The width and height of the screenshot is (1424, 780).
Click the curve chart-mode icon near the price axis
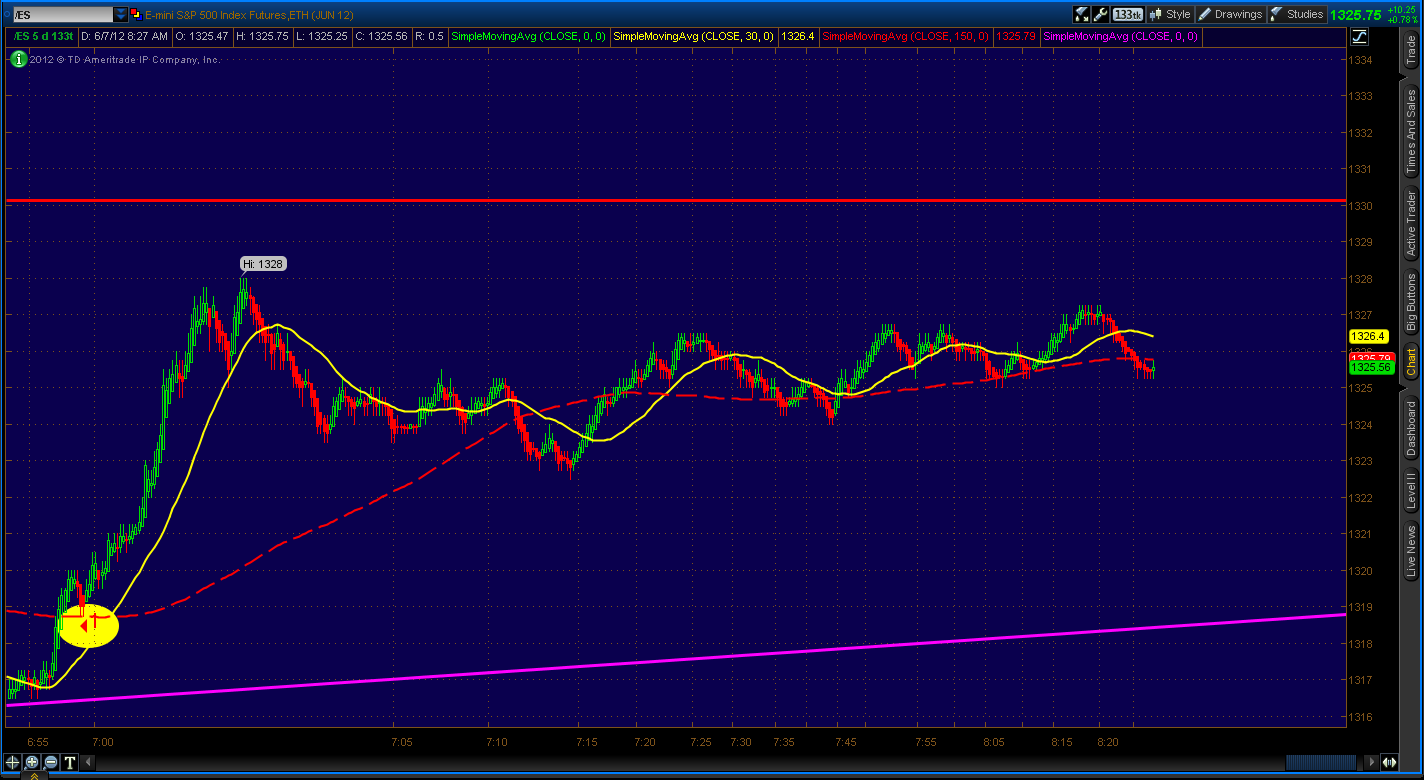[x=1360, y=37]
